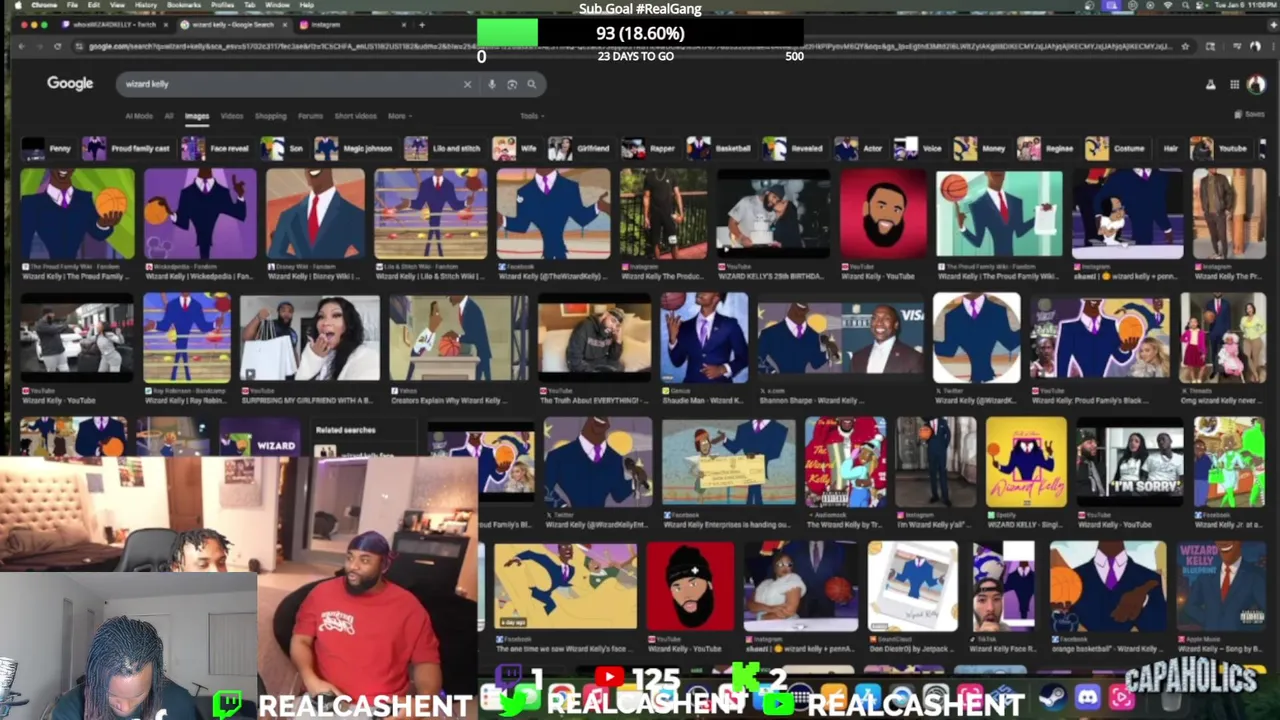The width and height of the screenshot is (1280, 720).
Task: Open Google Lens image search icon
Action: pyautogui.click(x=512, y=84)
